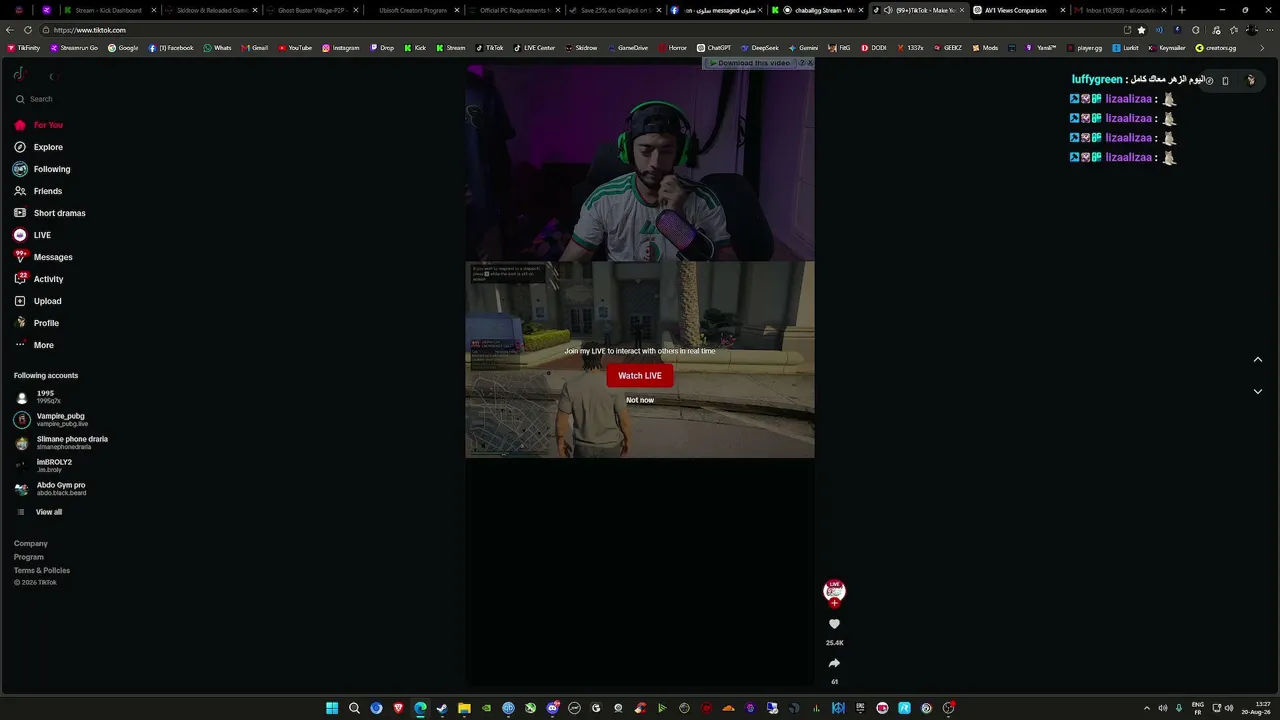Open the Gemini bookmark
The width and height of the screenshot is (1280, 720).
pyautogui.click(x=803, y=48)
